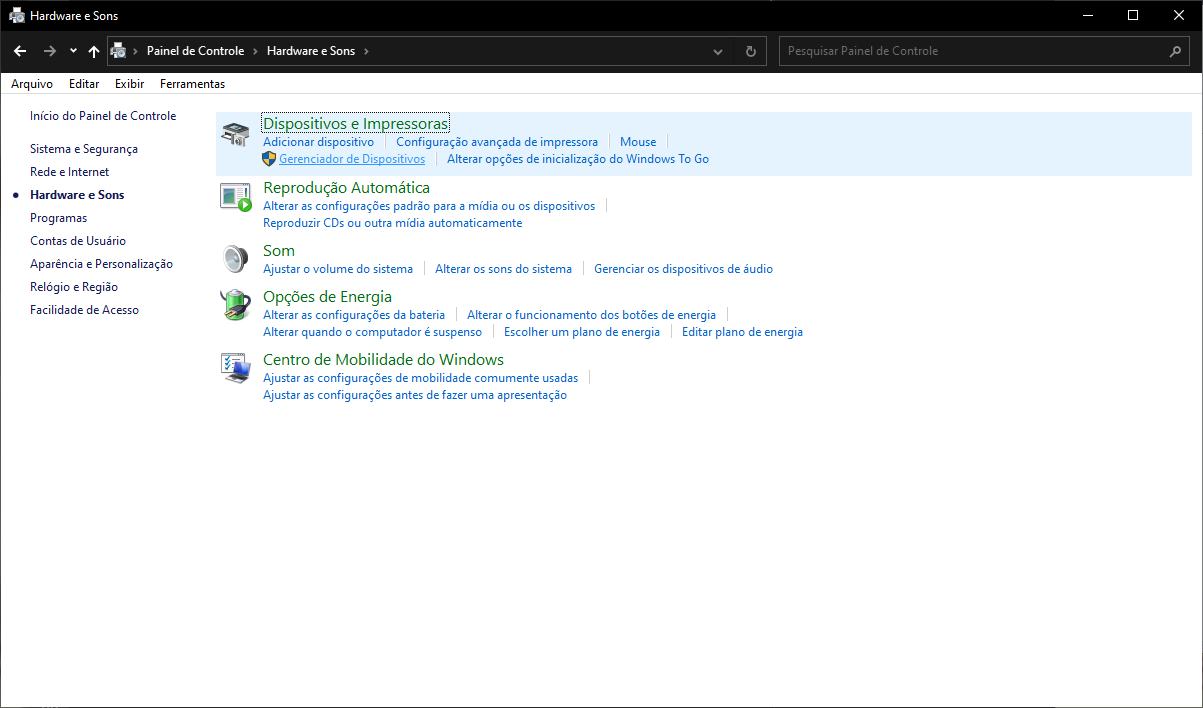This screenshot has width=1203, height=708.
Task: Click the up navigation arrow
Action: coord(94,50)
